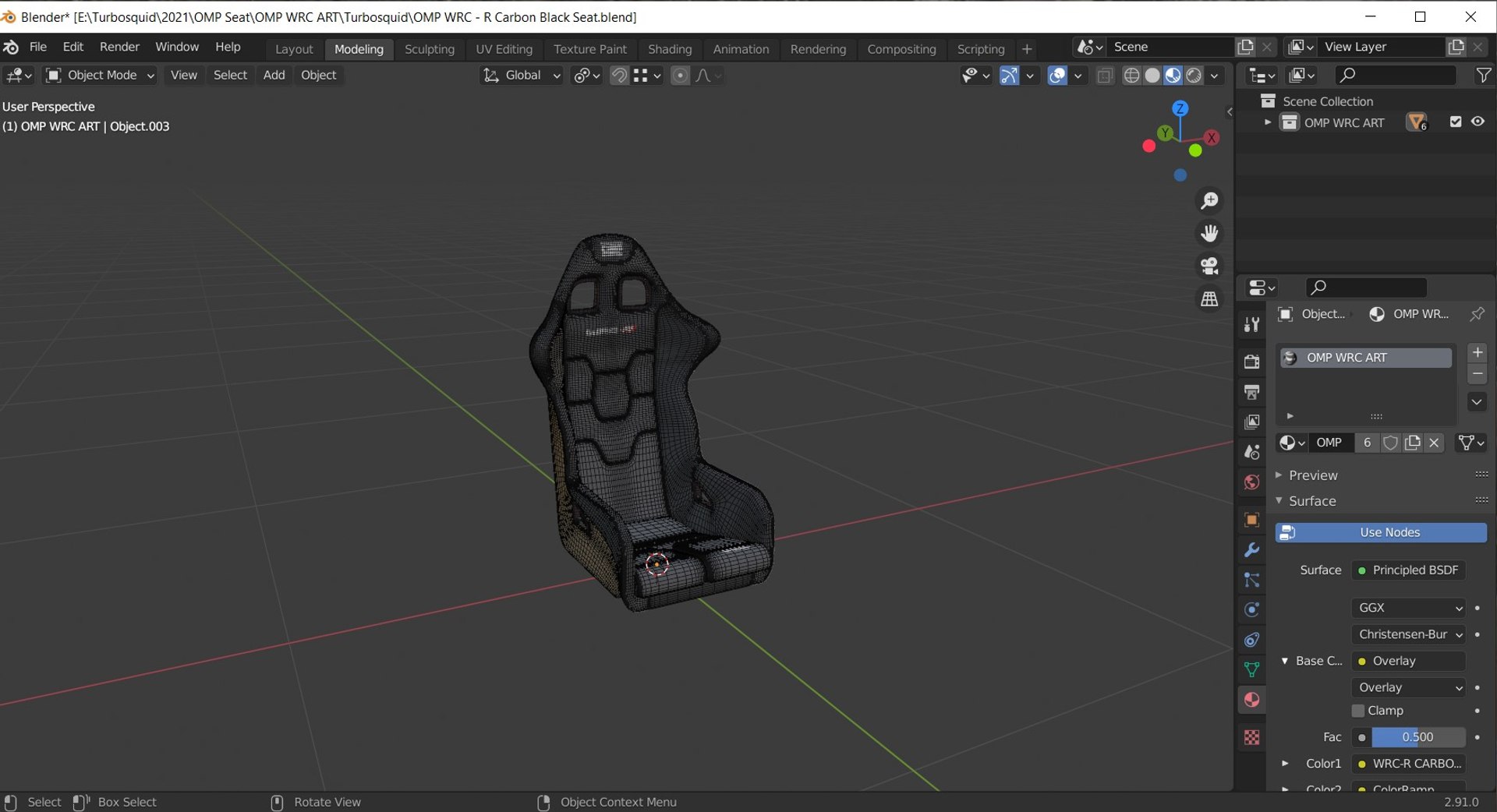Click the WRC-R CARBO... Color1 link

tap(1409, 764)
